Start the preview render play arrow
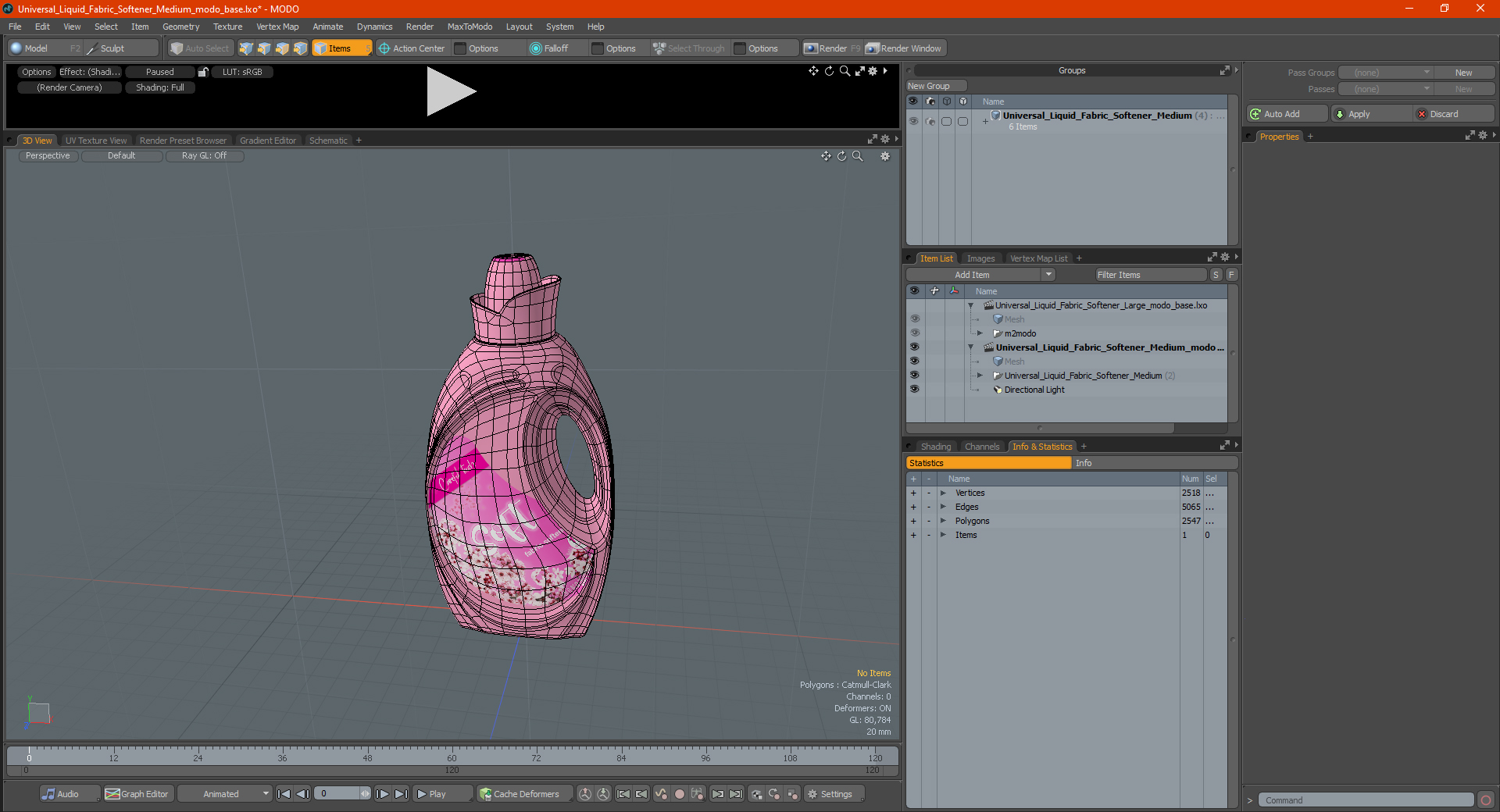Screen dimensions: 1500x812 point(450,91)
